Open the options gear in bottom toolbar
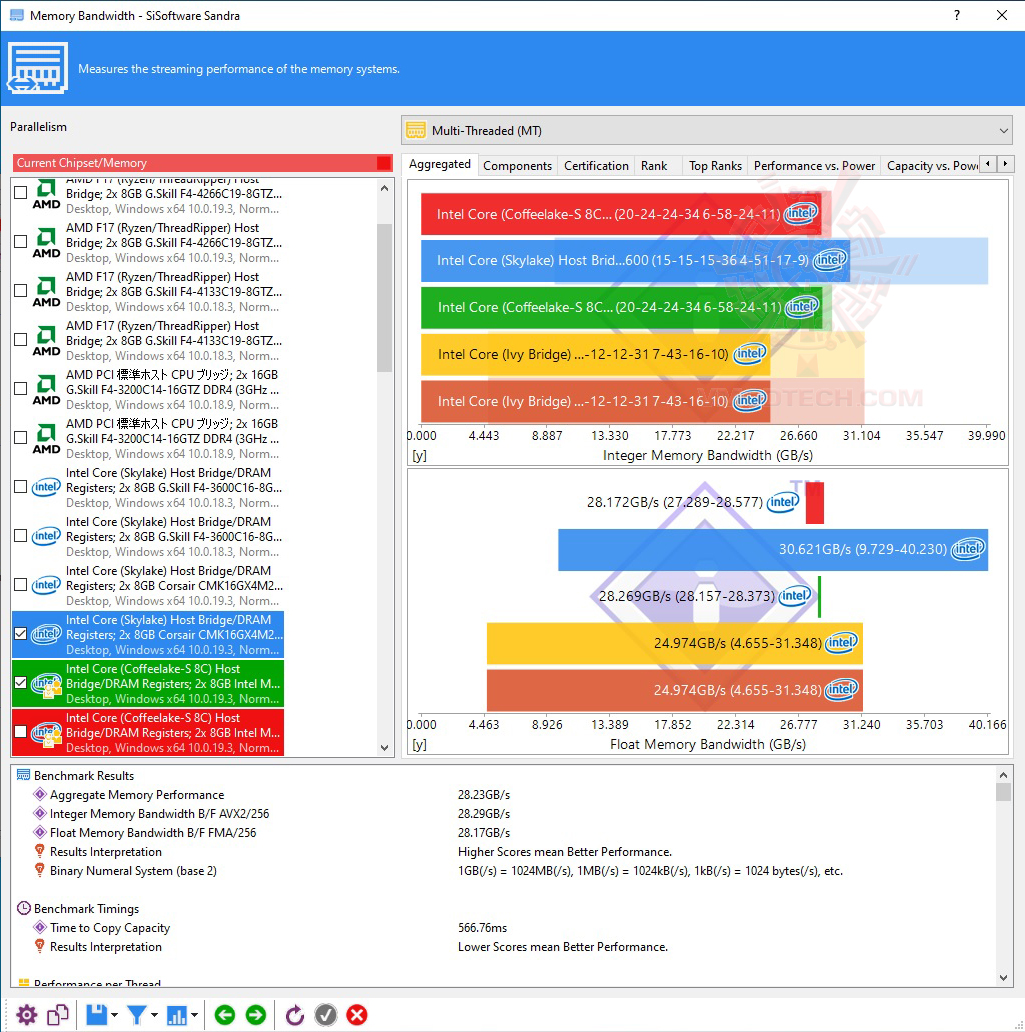The image size is (1025, 1032). click(26, 1015)
